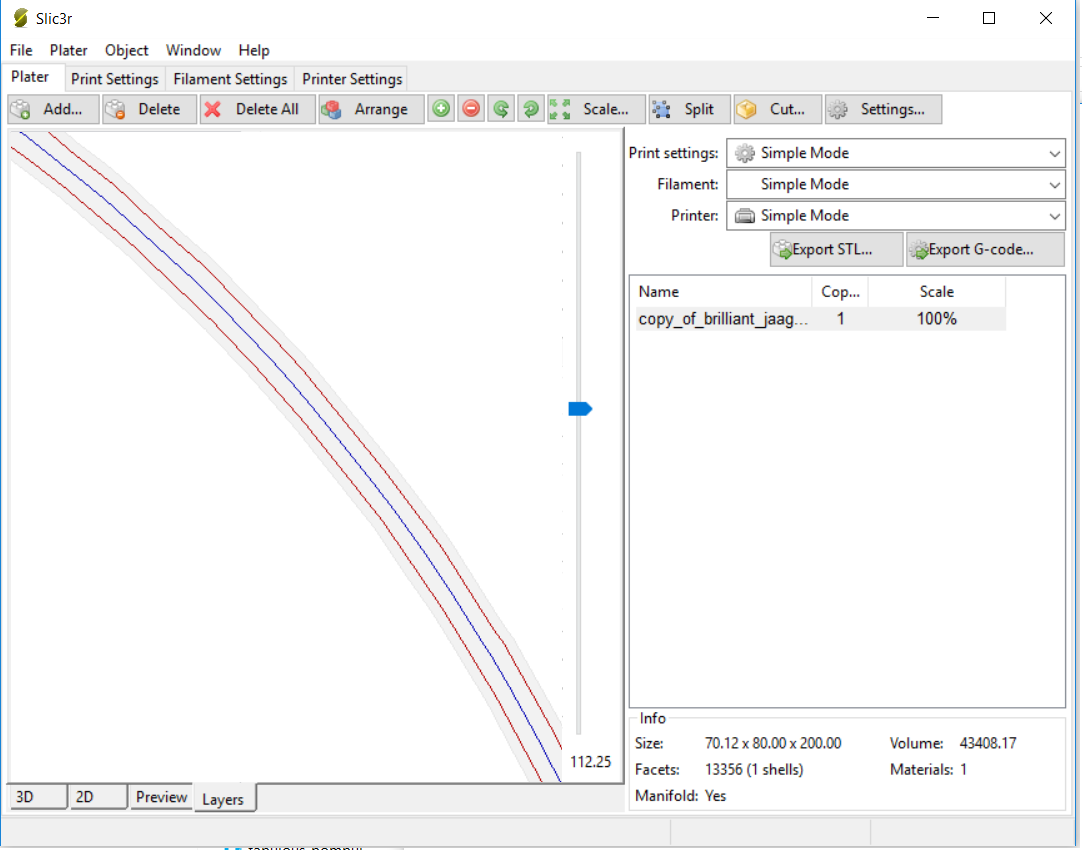
Task: Switch to the 2D view tab
Action: click(x=97, y=797)
